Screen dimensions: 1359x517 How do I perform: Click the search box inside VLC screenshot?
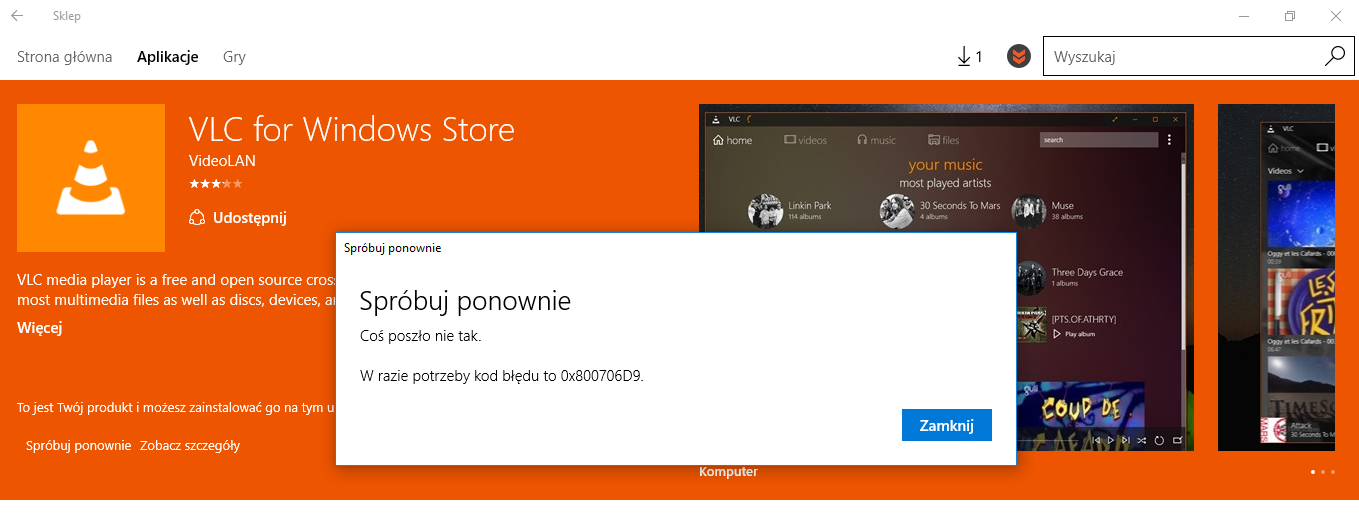(1097, 140)
